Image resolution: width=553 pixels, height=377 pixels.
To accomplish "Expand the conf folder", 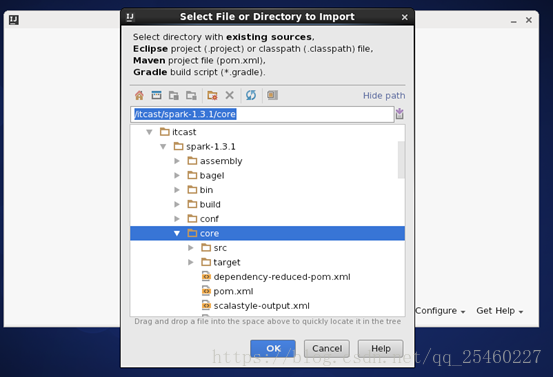I will coord(177,219).
